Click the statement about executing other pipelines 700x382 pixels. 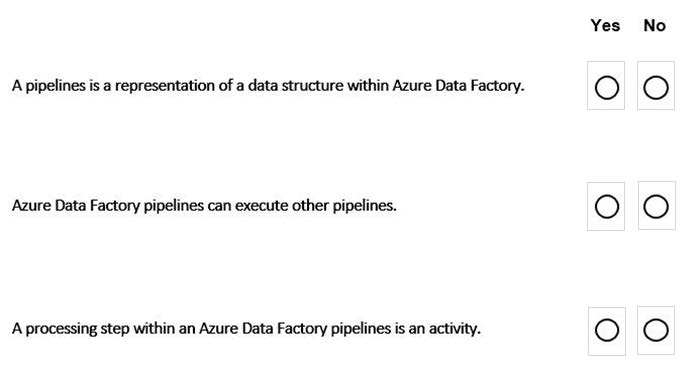point(204,205)
